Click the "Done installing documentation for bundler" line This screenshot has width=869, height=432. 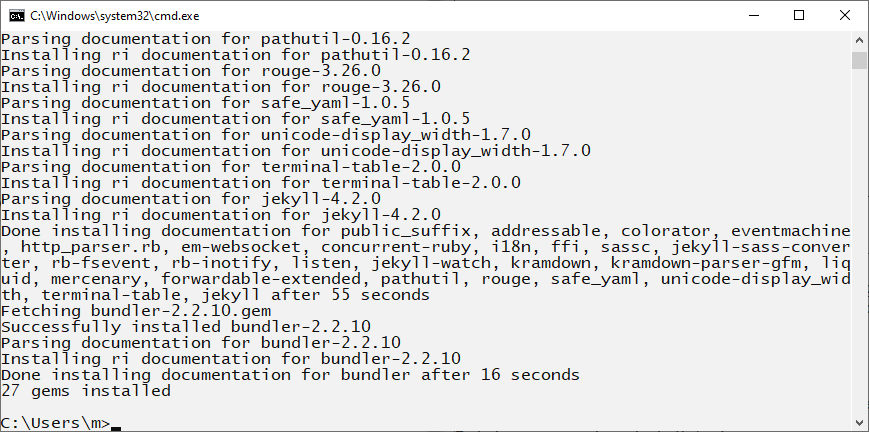pos(290,375)
